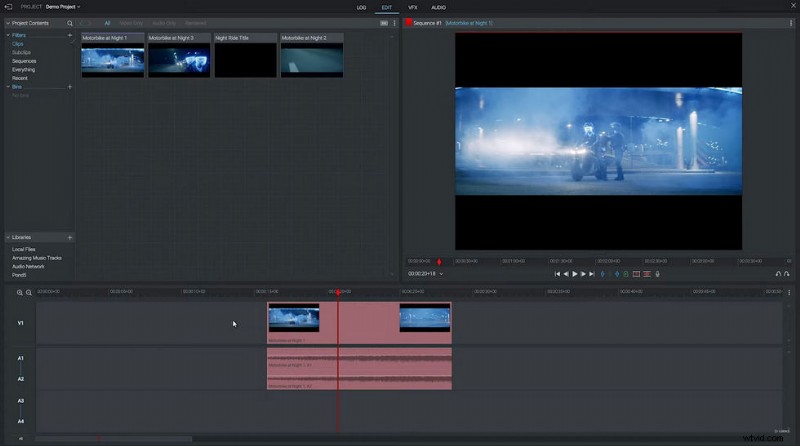Select Sequences filter in sidebar
This screenshot has width=800, height=446.
click(x=24, y=61)
